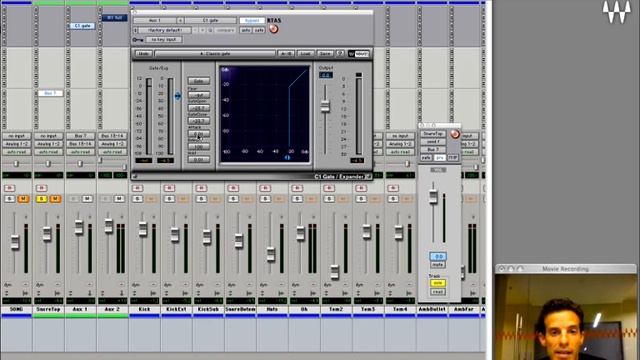Screen dimensions: 640x360
Task: Click the Gate mode button in C1
Action: [199, 81]
